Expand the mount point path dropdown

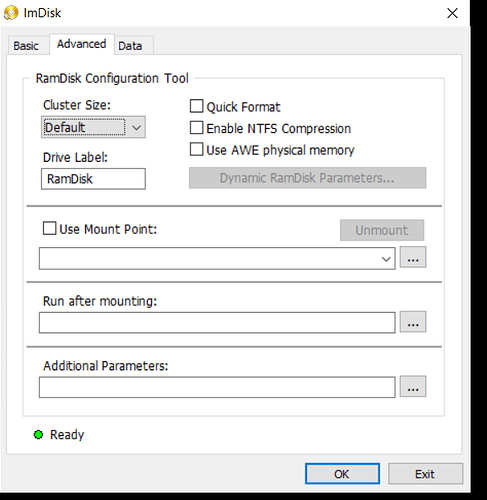[386, 259]
